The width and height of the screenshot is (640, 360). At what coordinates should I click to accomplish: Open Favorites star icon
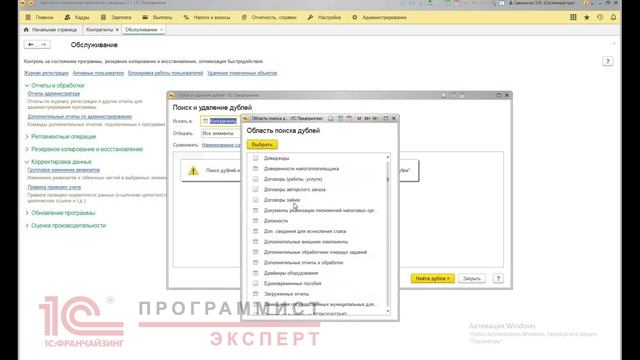587,17
